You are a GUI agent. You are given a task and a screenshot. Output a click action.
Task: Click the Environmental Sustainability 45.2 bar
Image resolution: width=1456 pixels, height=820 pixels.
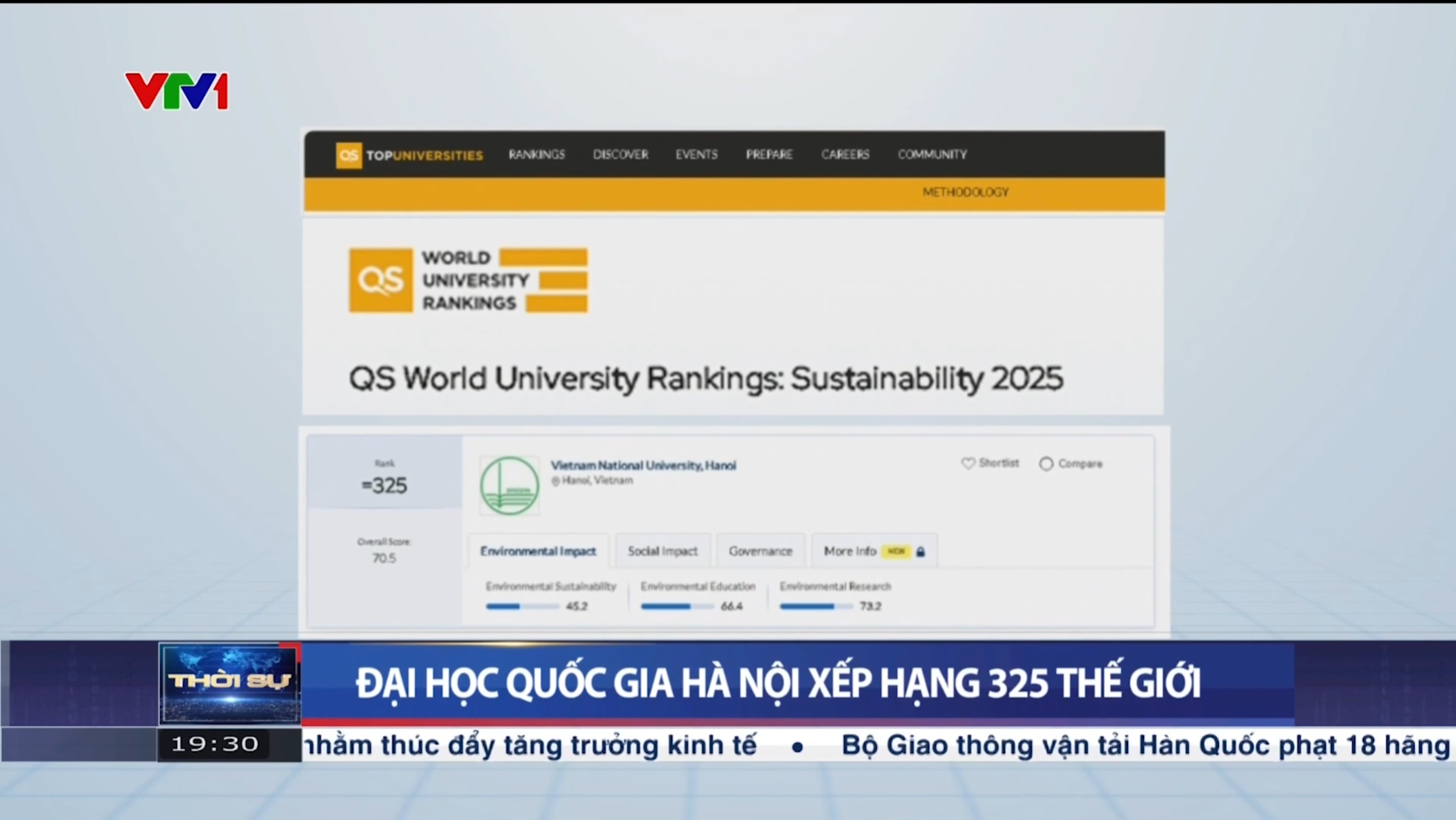coord(522,607)
